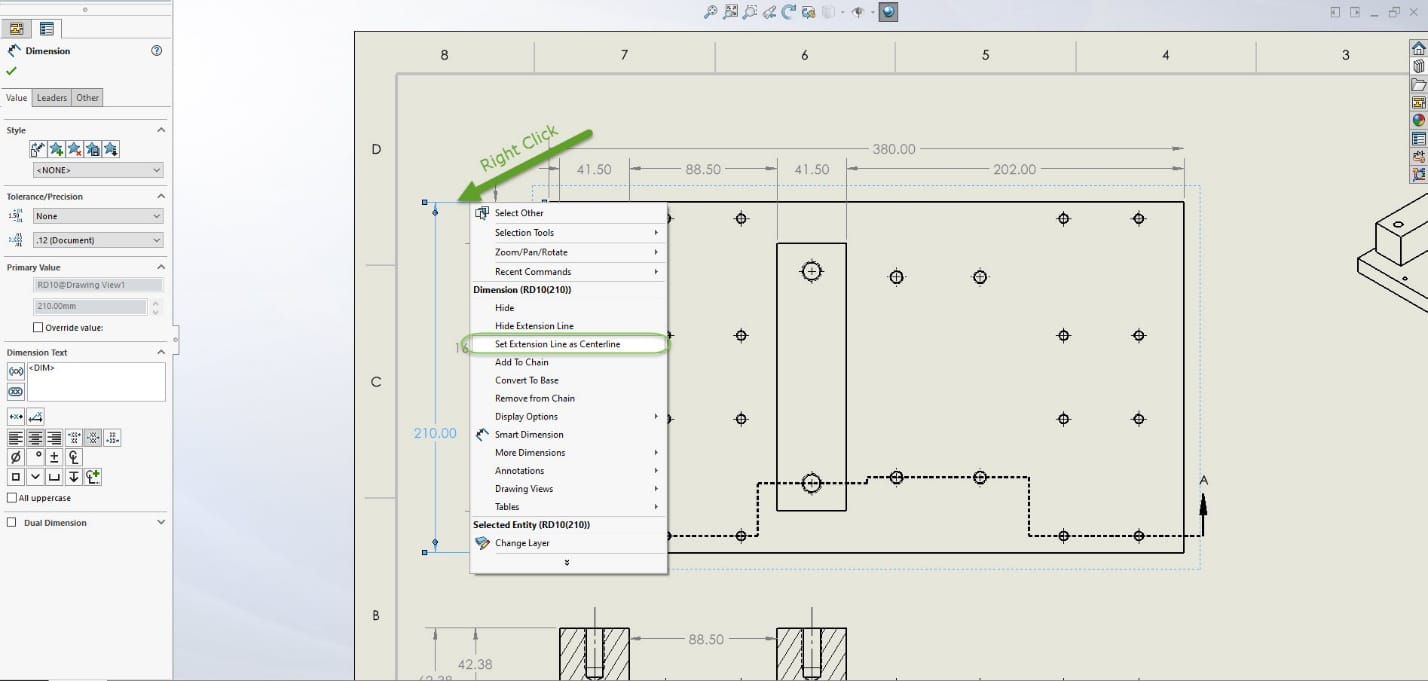Open Dimension help question mark
Viewport: 1428px width, 681px height.
click(x=156, y=51)
